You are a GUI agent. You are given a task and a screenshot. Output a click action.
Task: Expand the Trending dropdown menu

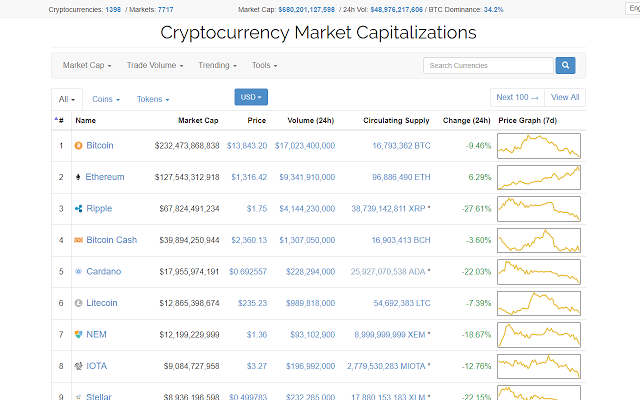pyautogui.click(x=217, y=65)
